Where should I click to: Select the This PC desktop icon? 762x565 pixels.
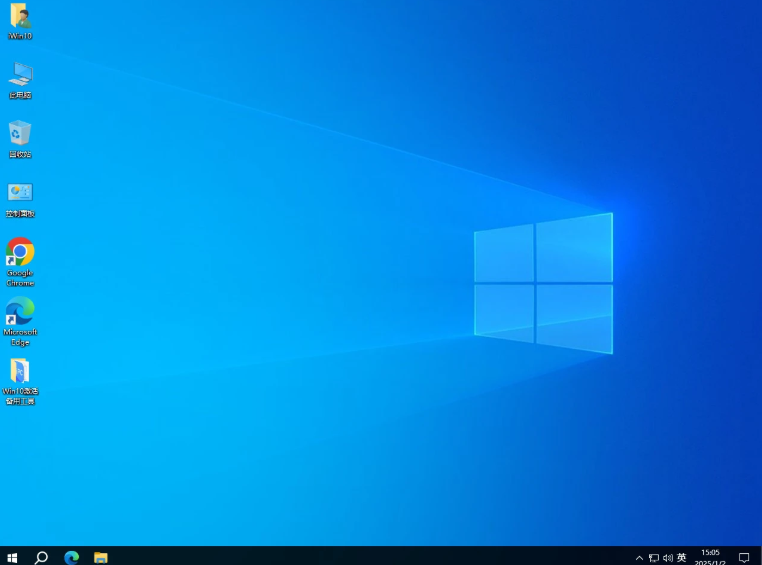20,81
